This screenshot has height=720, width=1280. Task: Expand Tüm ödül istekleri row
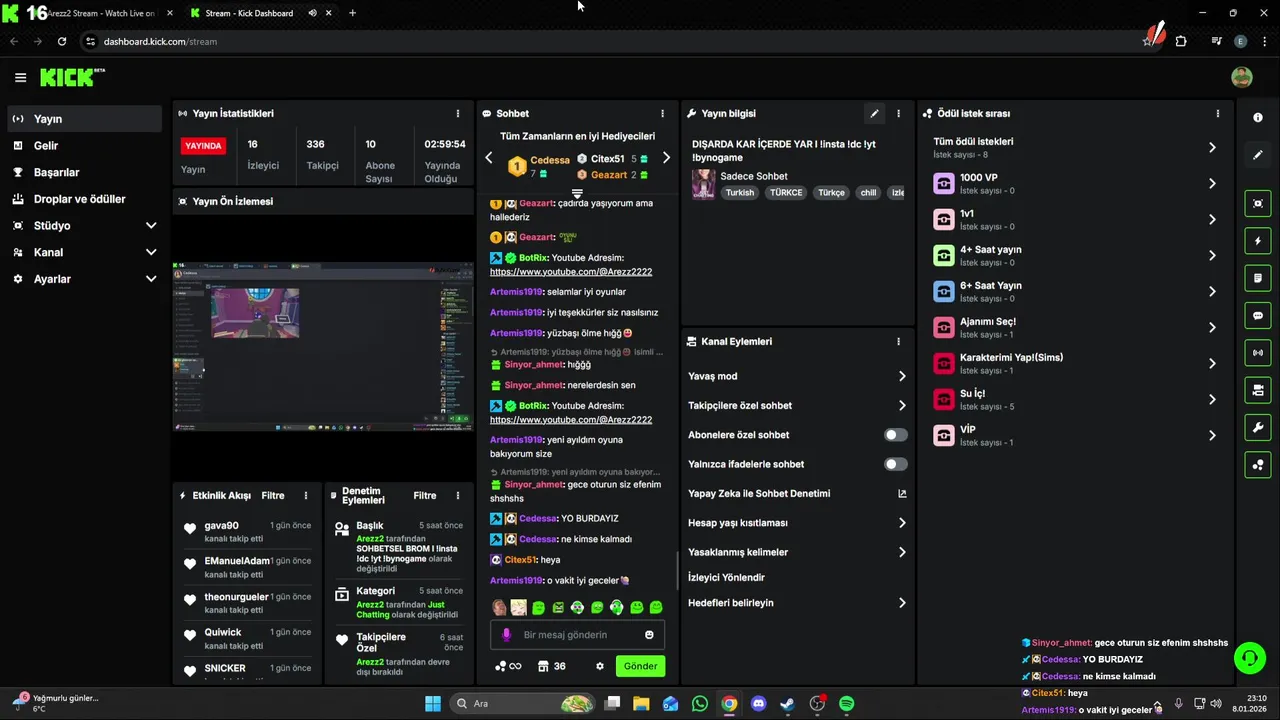click(x=1076, y=147)
